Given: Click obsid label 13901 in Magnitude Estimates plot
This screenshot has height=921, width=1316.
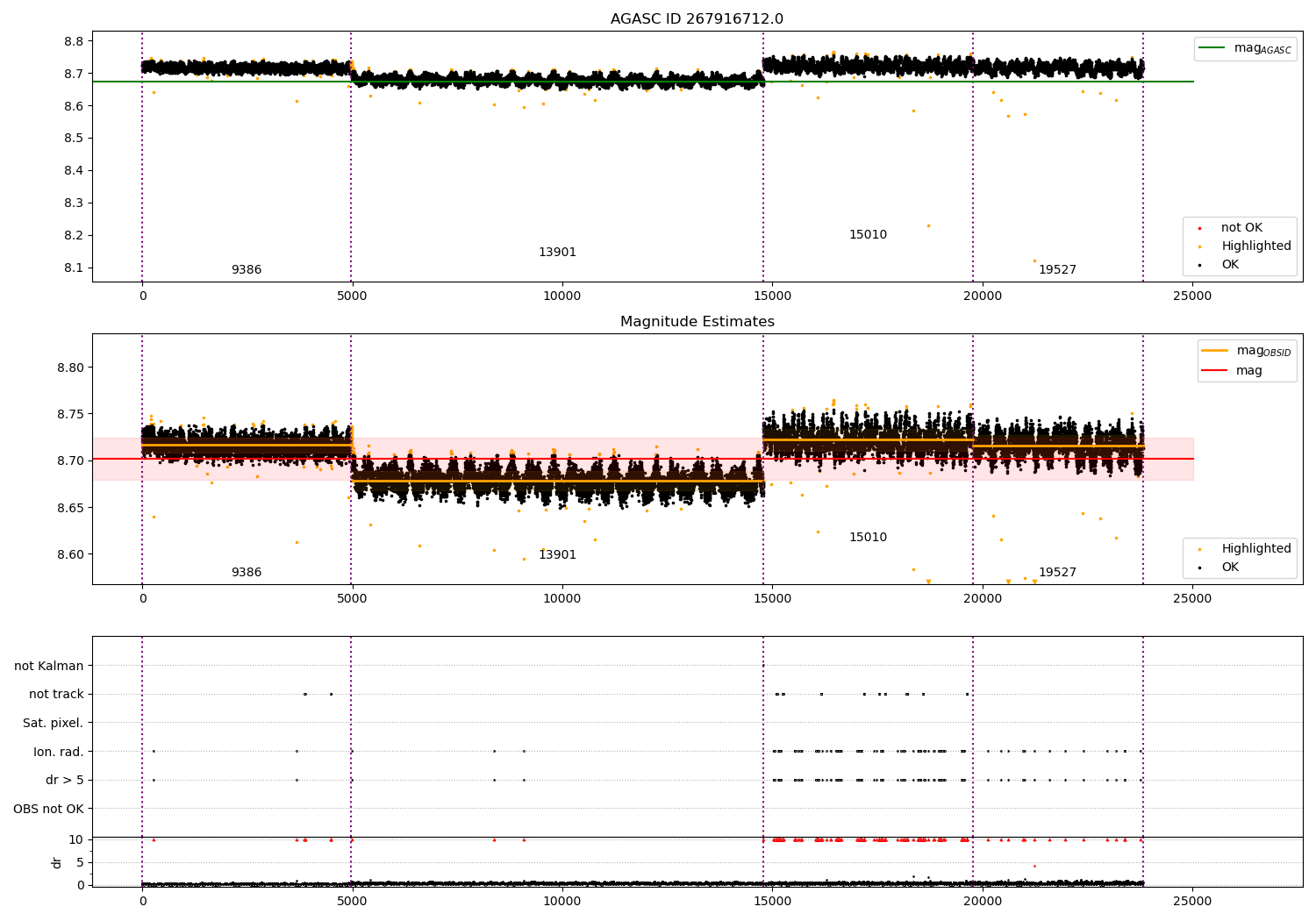Looking at the screenshot, I should pos(557,555).
